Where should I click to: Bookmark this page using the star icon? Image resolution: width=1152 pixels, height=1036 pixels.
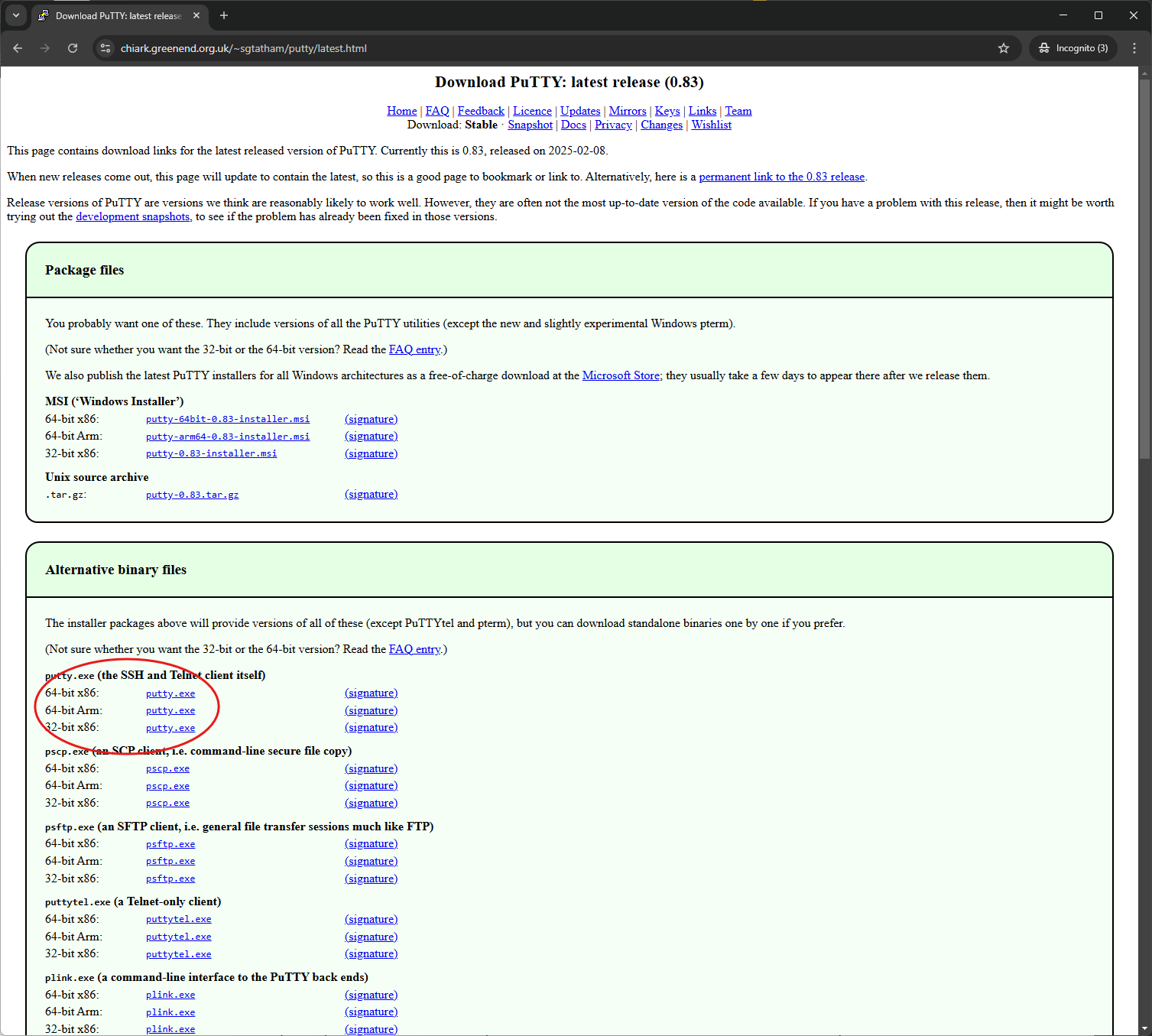[1003, 48]
